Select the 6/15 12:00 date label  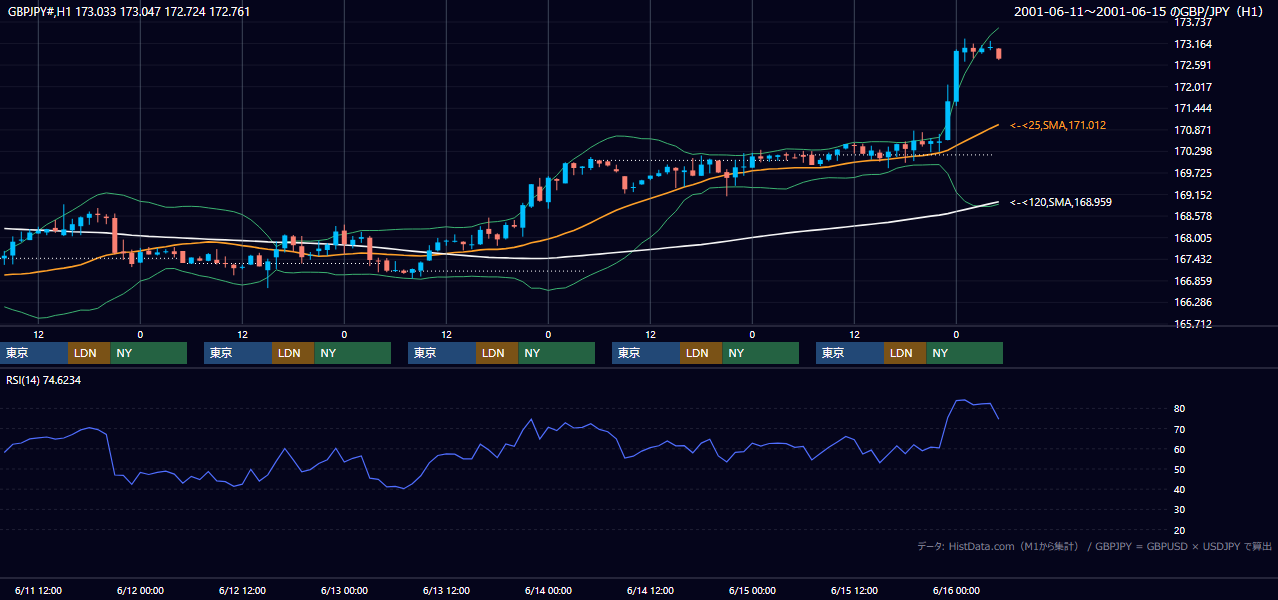(854, 590)
